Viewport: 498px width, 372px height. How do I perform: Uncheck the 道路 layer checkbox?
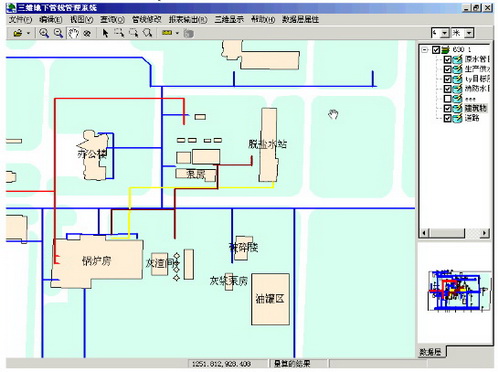point(447,118)
